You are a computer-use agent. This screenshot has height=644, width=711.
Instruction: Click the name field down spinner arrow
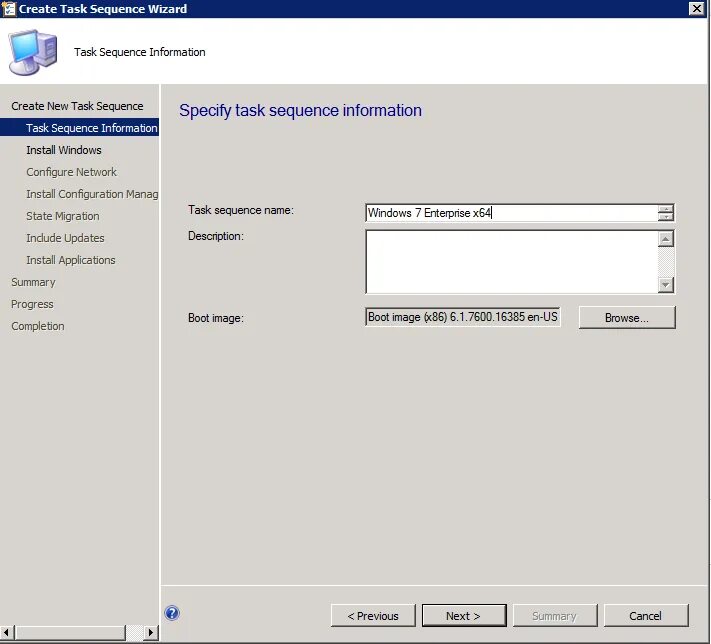pos(666,217)
